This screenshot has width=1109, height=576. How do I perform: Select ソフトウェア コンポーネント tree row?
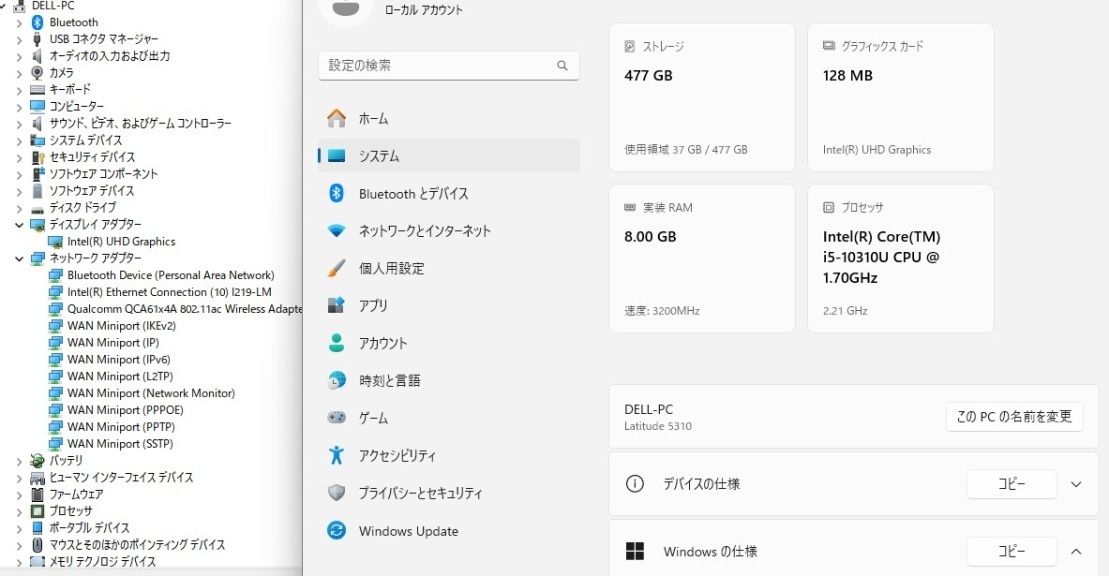tap(94, 174)
